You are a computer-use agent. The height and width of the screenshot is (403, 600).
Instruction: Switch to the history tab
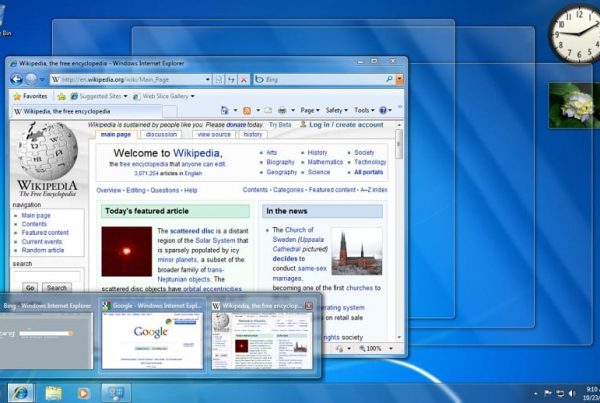(x=253, y=135)
